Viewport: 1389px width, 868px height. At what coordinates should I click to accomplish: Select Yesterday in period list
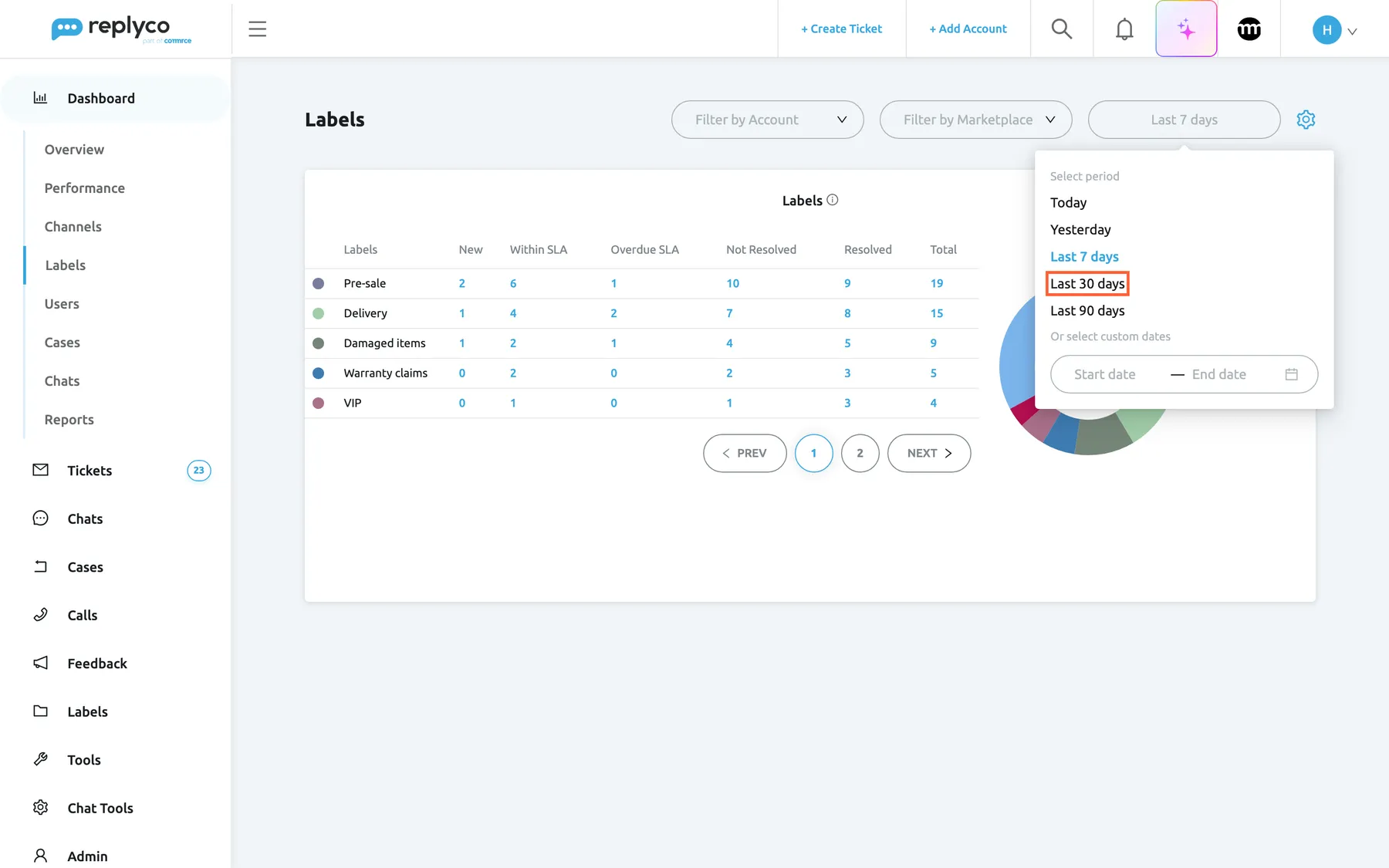pyautogui.click(x=1080, y=229)
